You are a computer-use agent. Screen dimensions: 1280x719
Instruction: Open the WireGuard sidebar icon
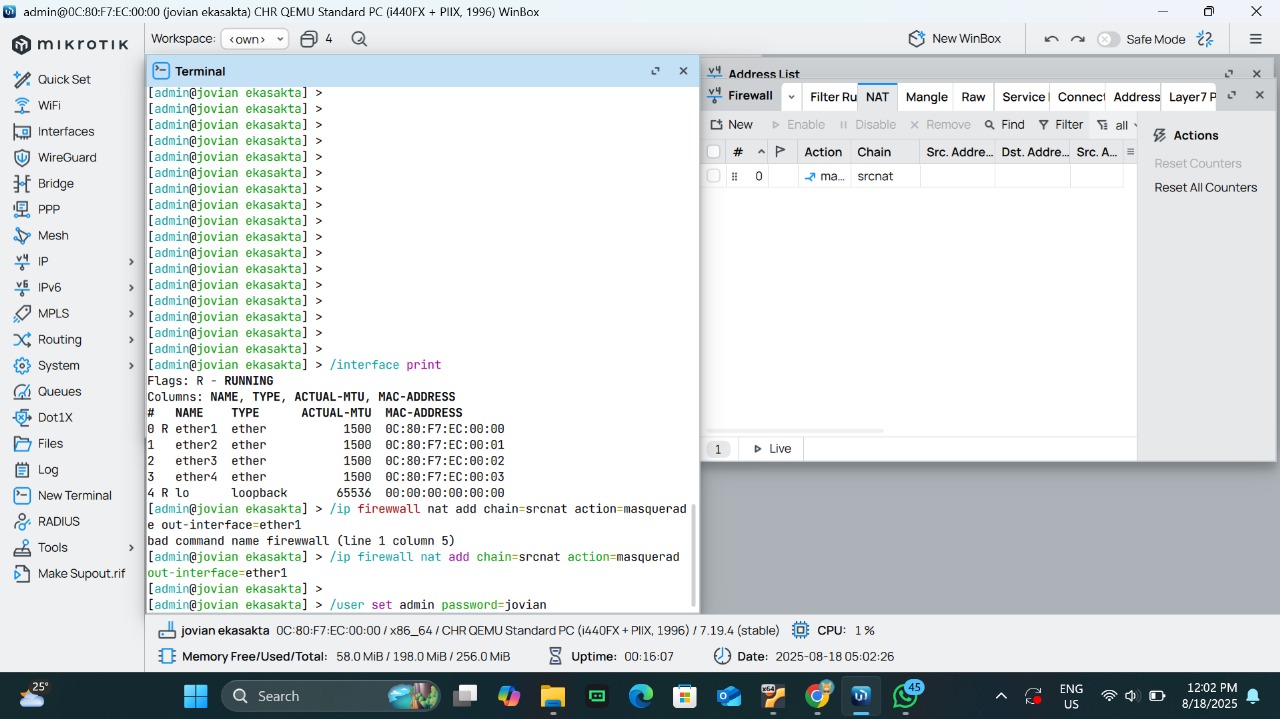[22, 158]
